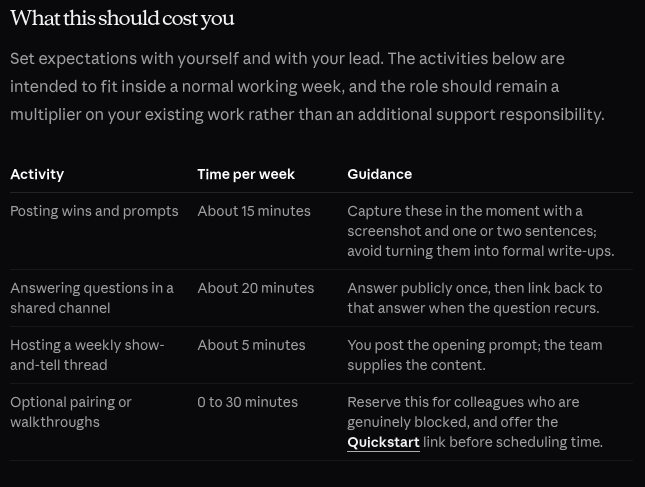Viewport: 645px width, 487px height.
Task: Click the 'About 5 minutes' cell
Action: (251, 345)
